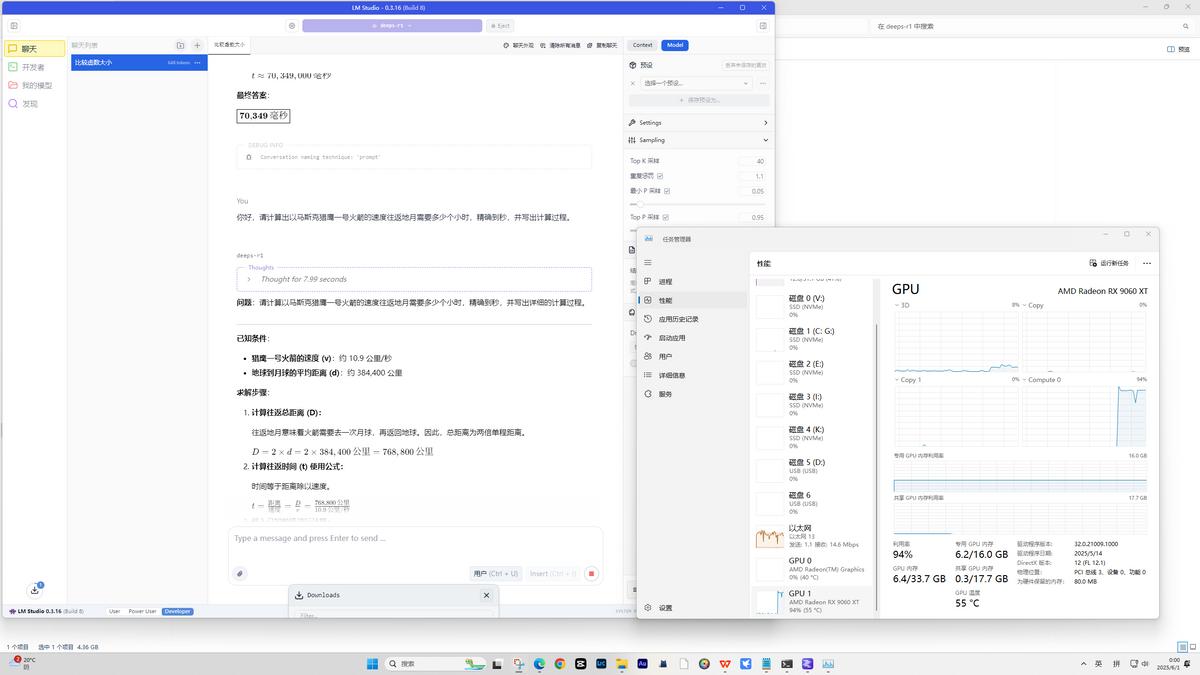Viewport: 1200px width, 675px height.
Task: Open options menu for 比较函数大小 chat
Action: coord(198,62)
